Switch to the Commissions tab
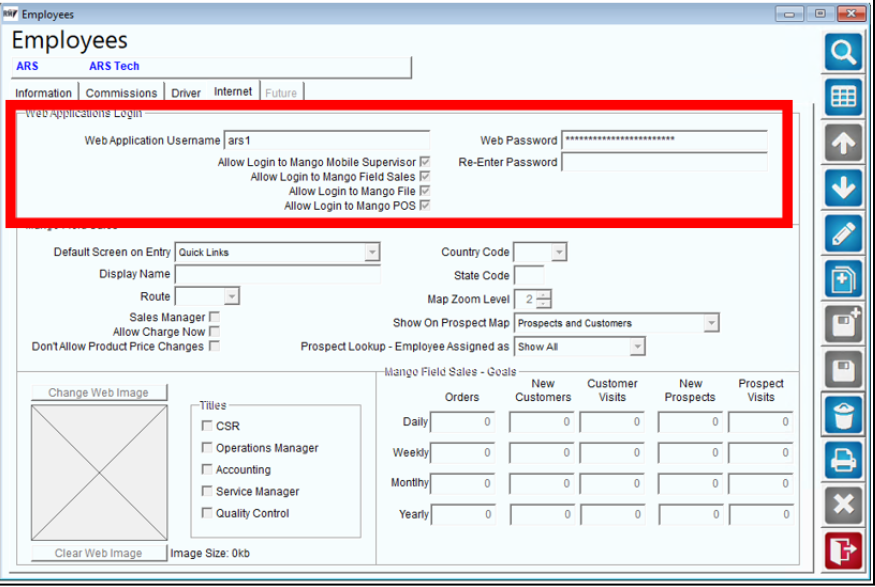The image size is (875, 587). 121,93
